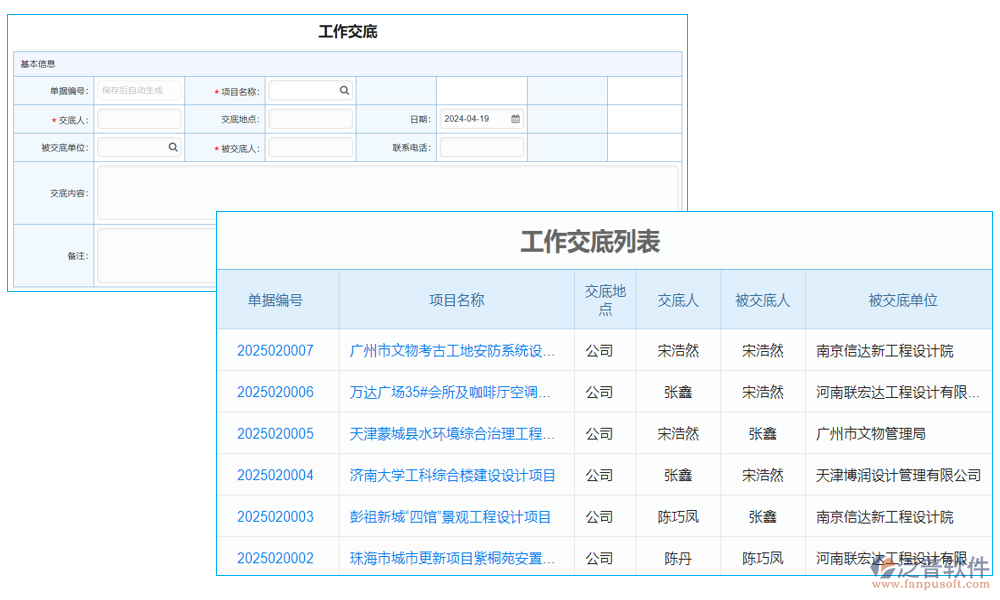Screen dimensions: 1000x600
Task: Click the 交底地点 column header
Action: tap(604, 299)
